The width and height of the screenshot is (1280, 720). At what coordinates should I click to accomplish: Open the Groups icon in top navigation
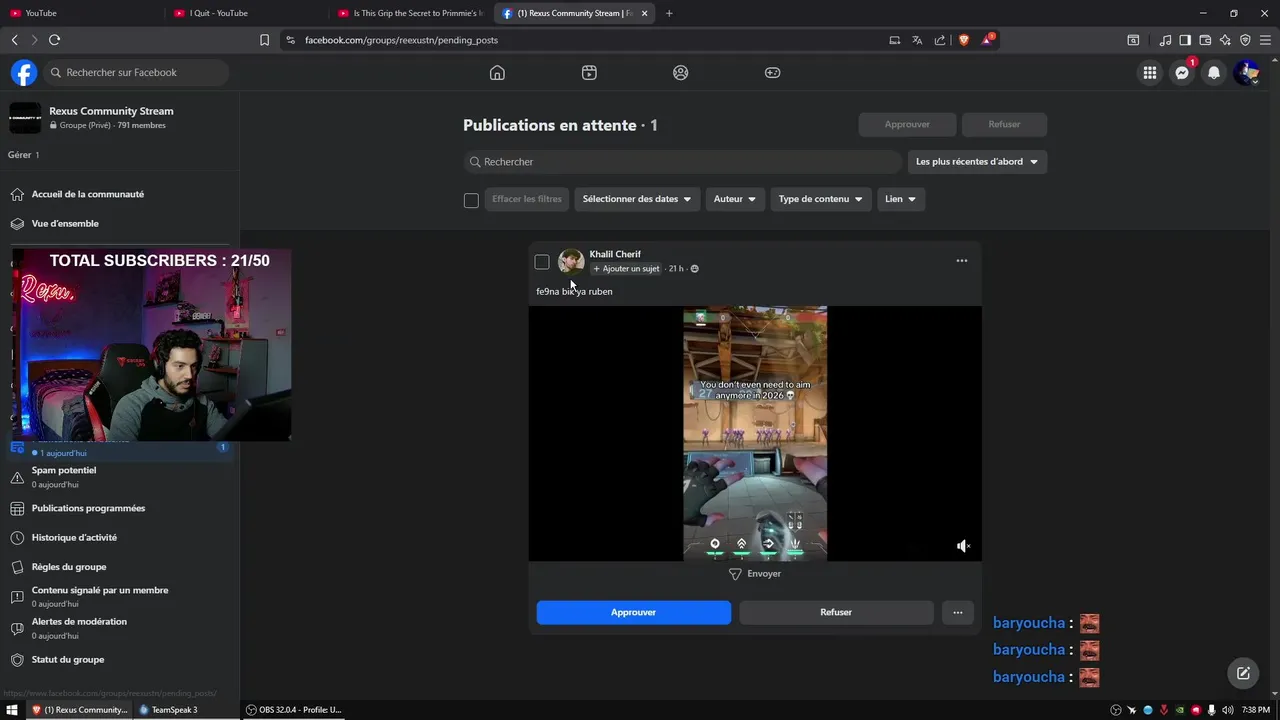coord(681,72)
